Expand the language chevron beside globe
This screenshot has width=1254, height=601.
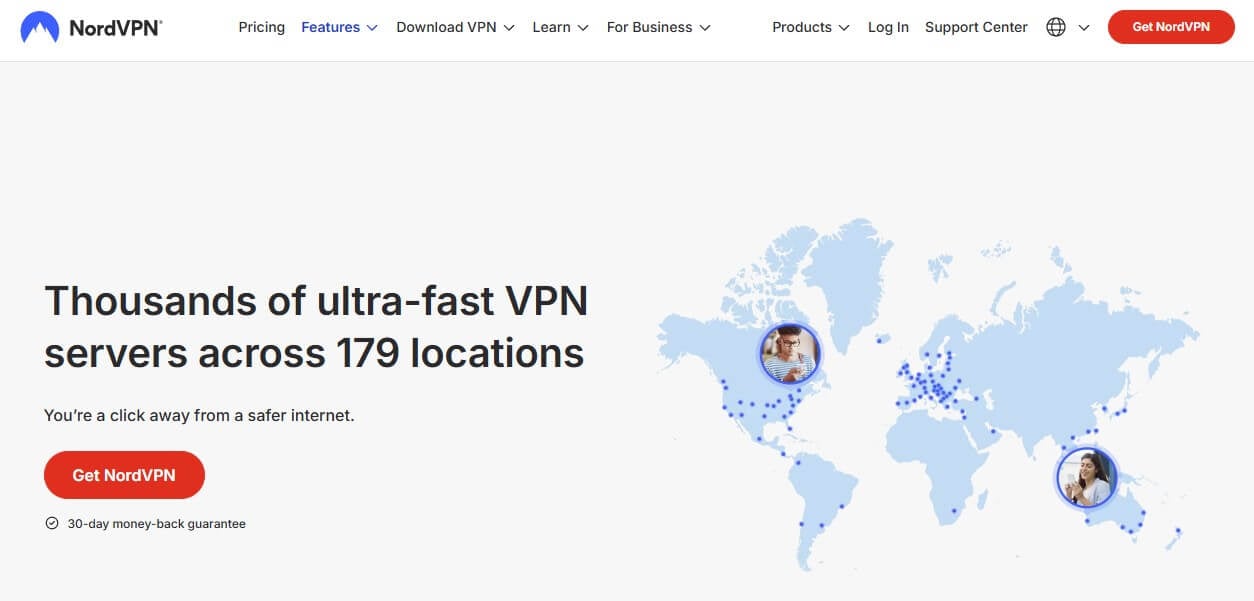(1084, 27)
